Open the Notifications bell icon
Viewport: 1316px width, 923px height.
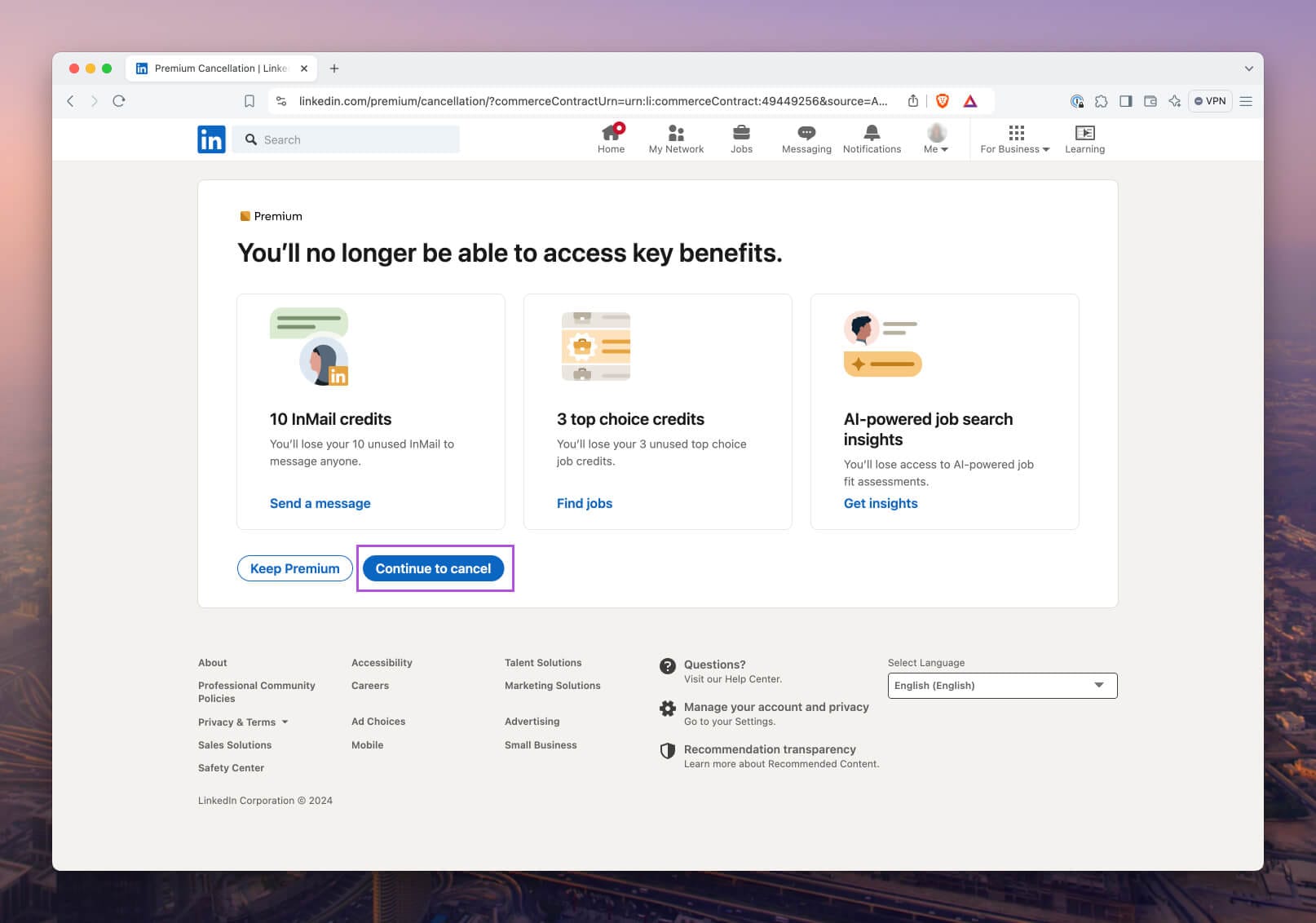point(872,133)
